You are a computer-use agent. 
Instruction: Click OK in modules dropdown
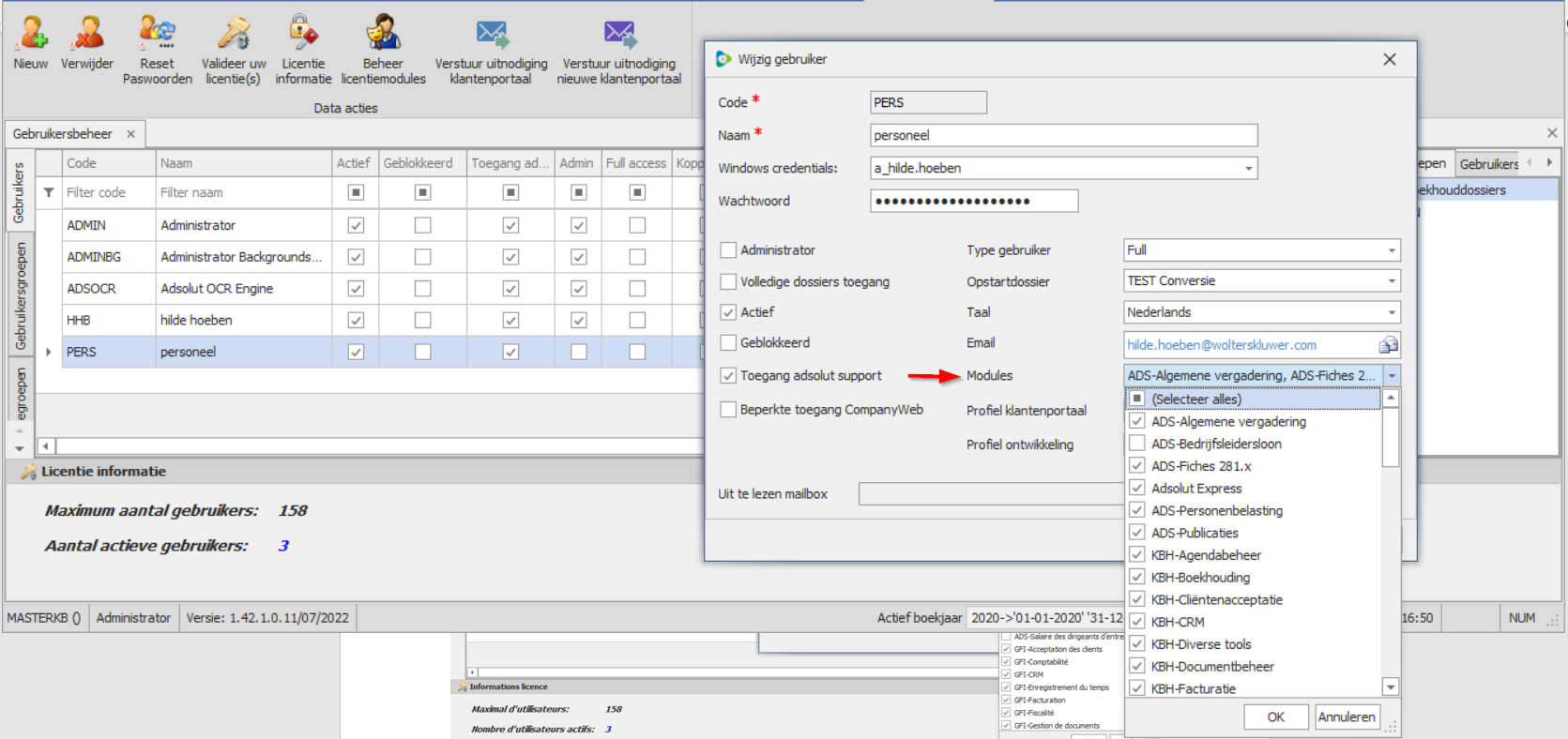[1276, 716]
